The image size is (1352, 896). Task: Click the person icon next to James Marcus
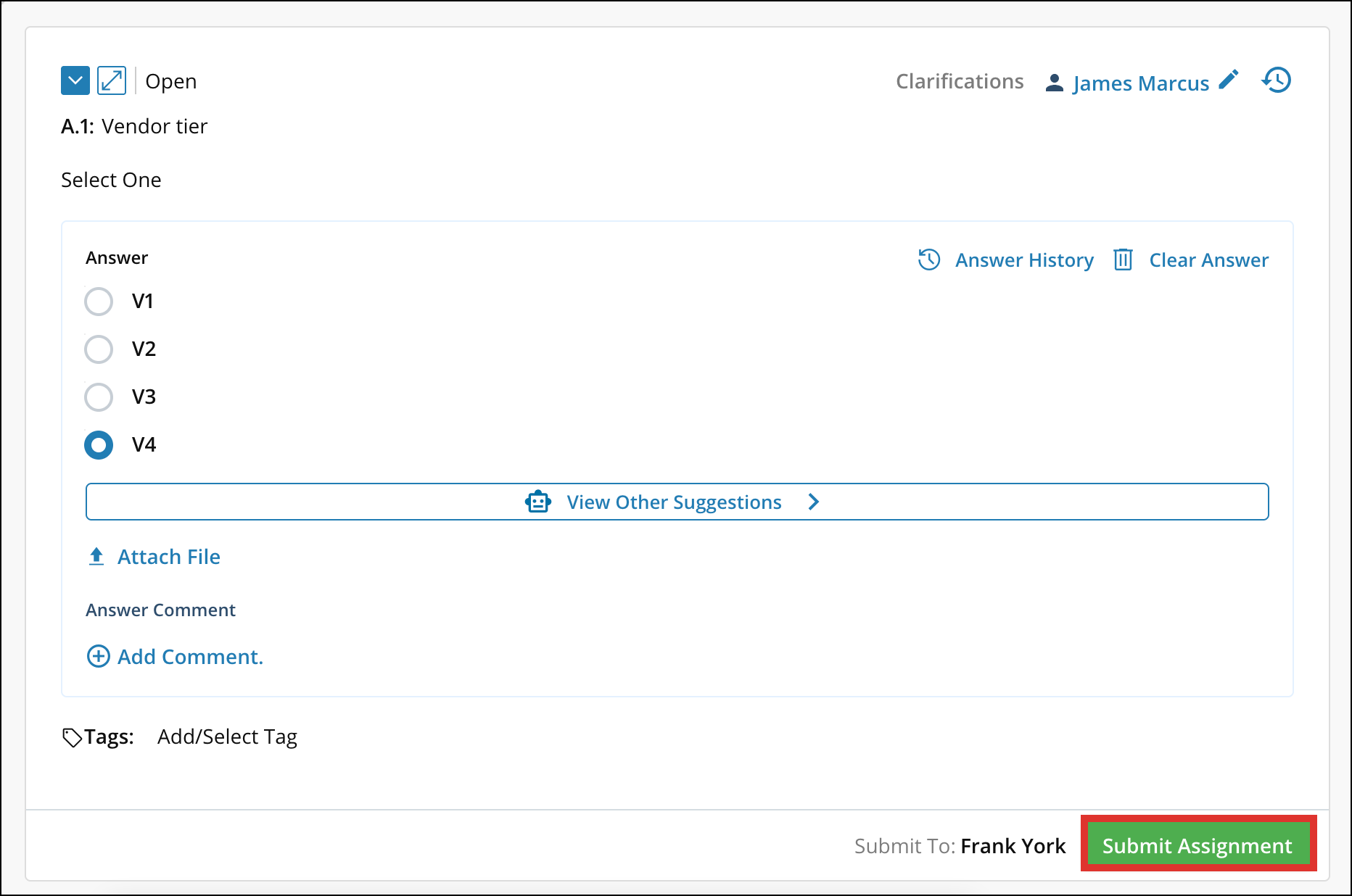click(1054, 83)
